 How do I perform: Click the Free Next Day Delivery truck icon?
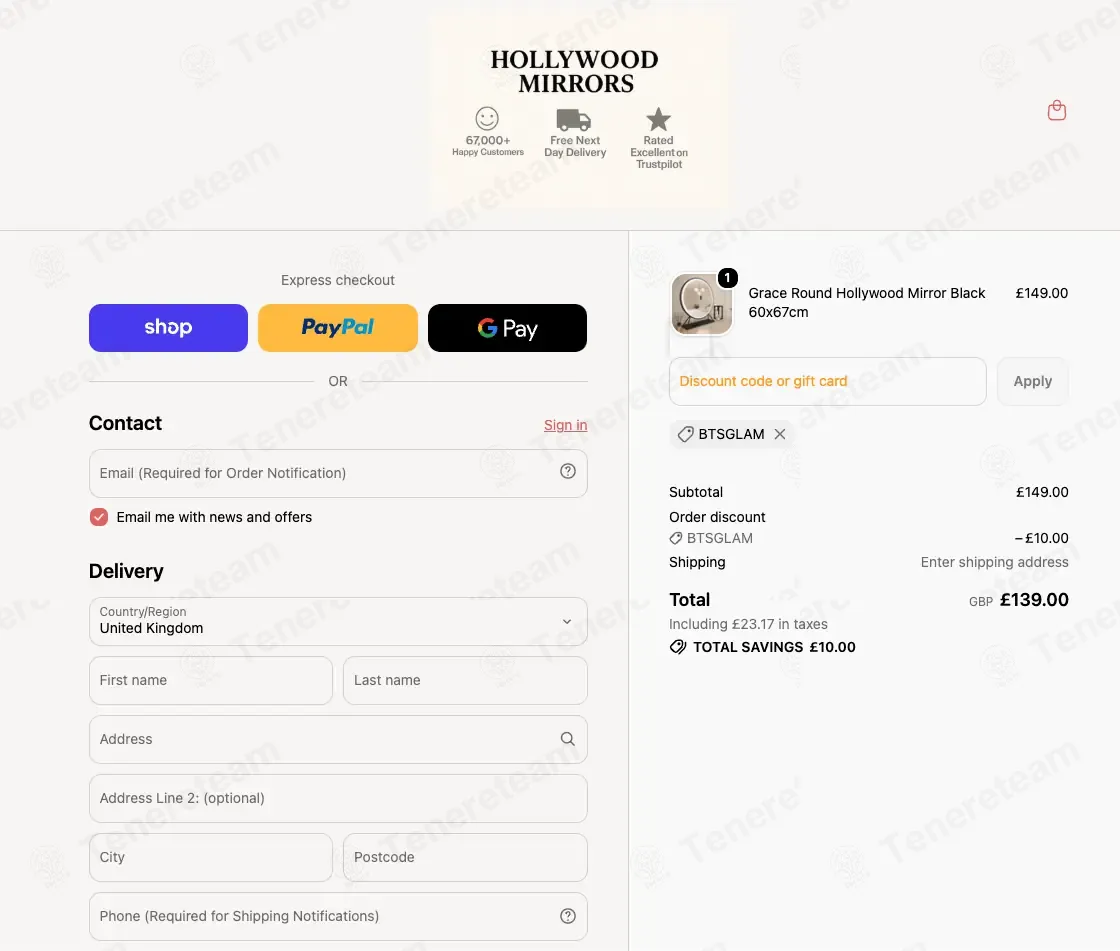[574, 119]
